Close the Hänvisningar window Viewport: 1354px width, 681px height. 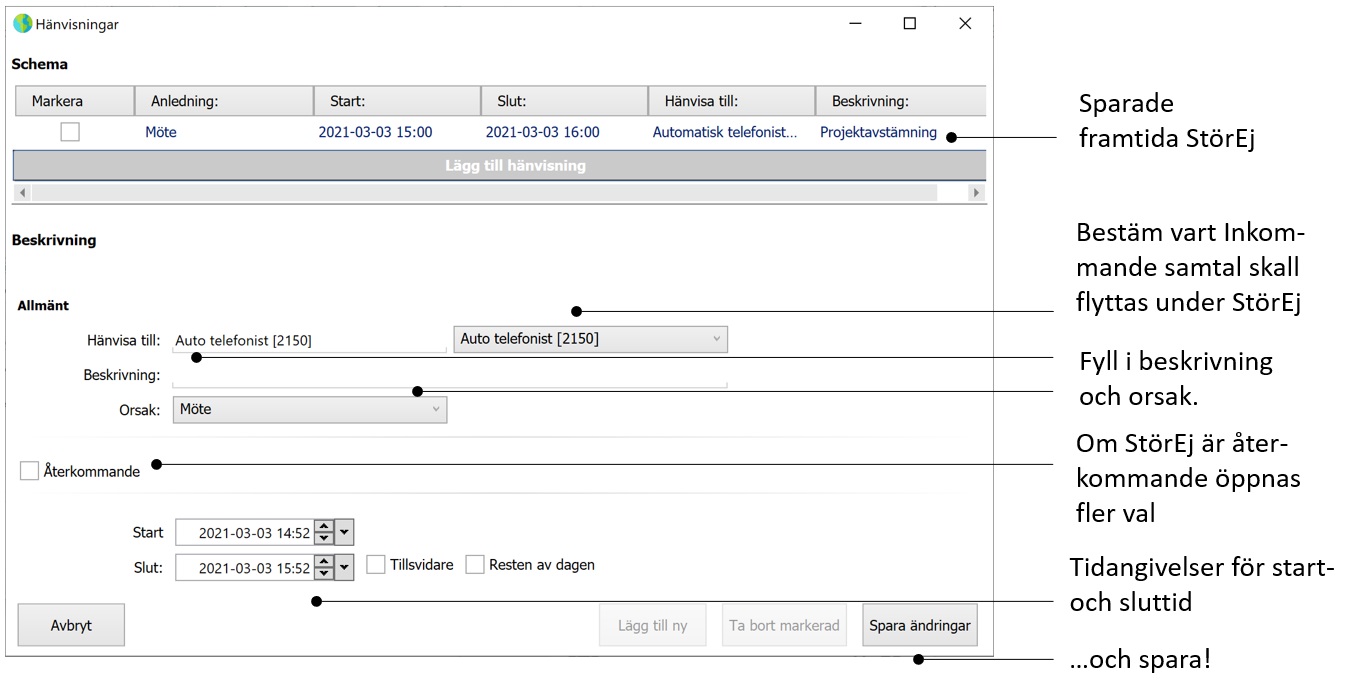click(965, 24)
